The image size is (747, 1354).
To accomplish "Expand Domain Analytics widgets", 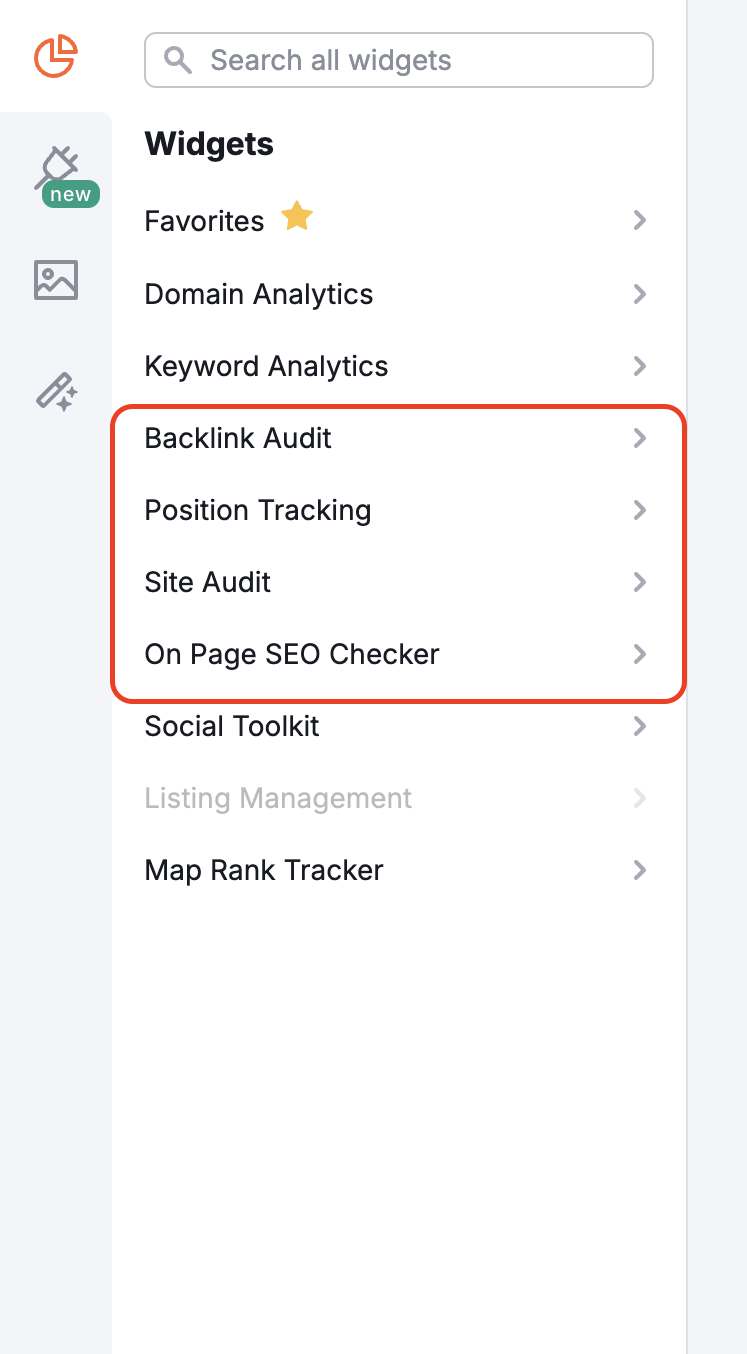I will point(258,294).
